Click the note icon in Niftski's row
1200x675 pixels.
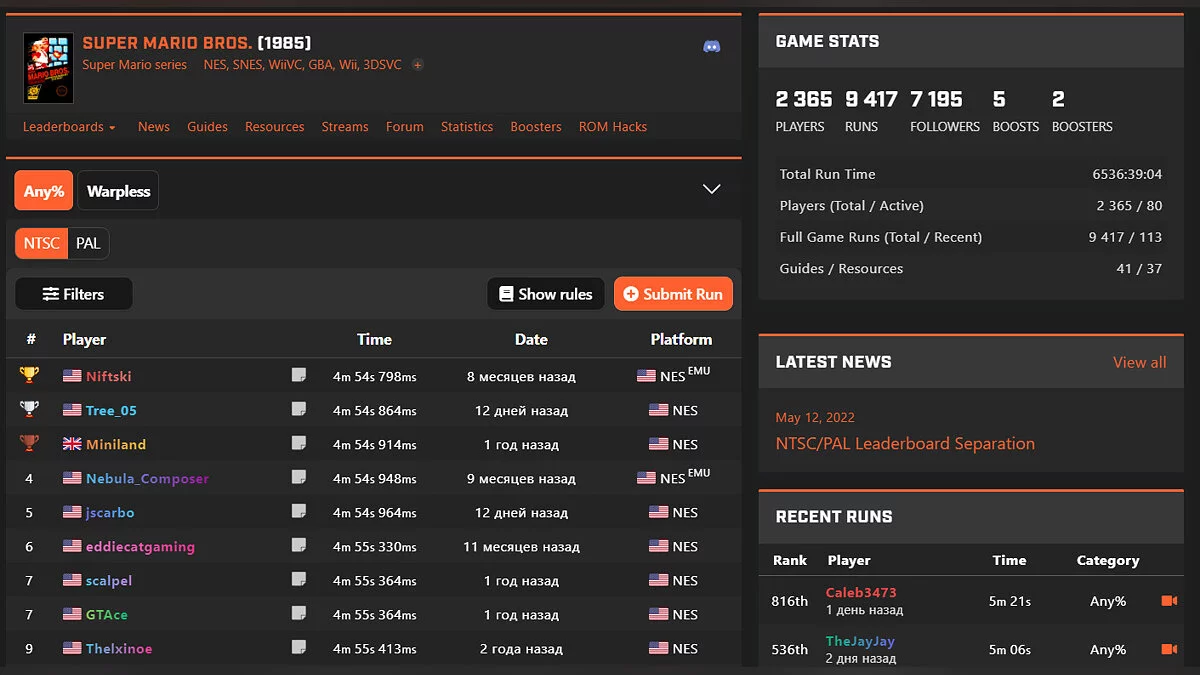click(x=298, y=375)
